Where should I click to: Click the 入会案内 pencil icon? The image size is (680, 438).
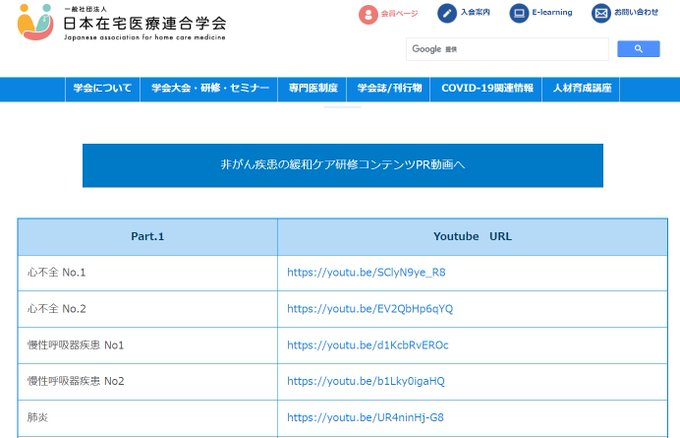(447, 13)
